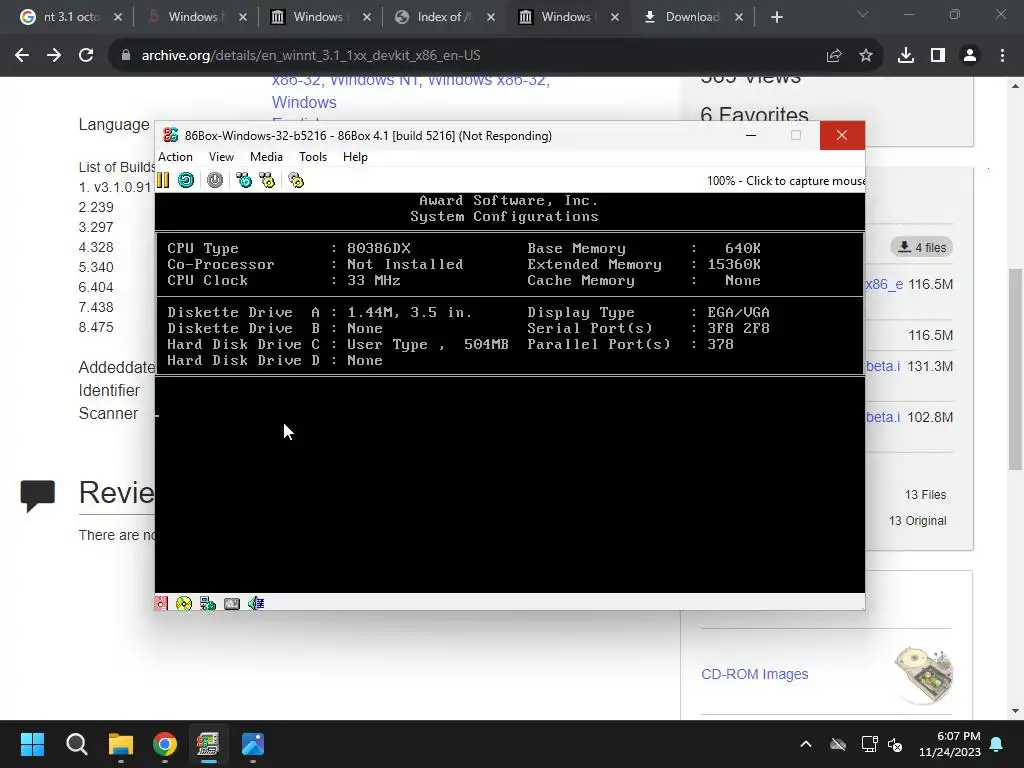The width and height of the screenshot is (1024, 768).
Task: Click list entry '2.239'
Action: tap(96, 207)
